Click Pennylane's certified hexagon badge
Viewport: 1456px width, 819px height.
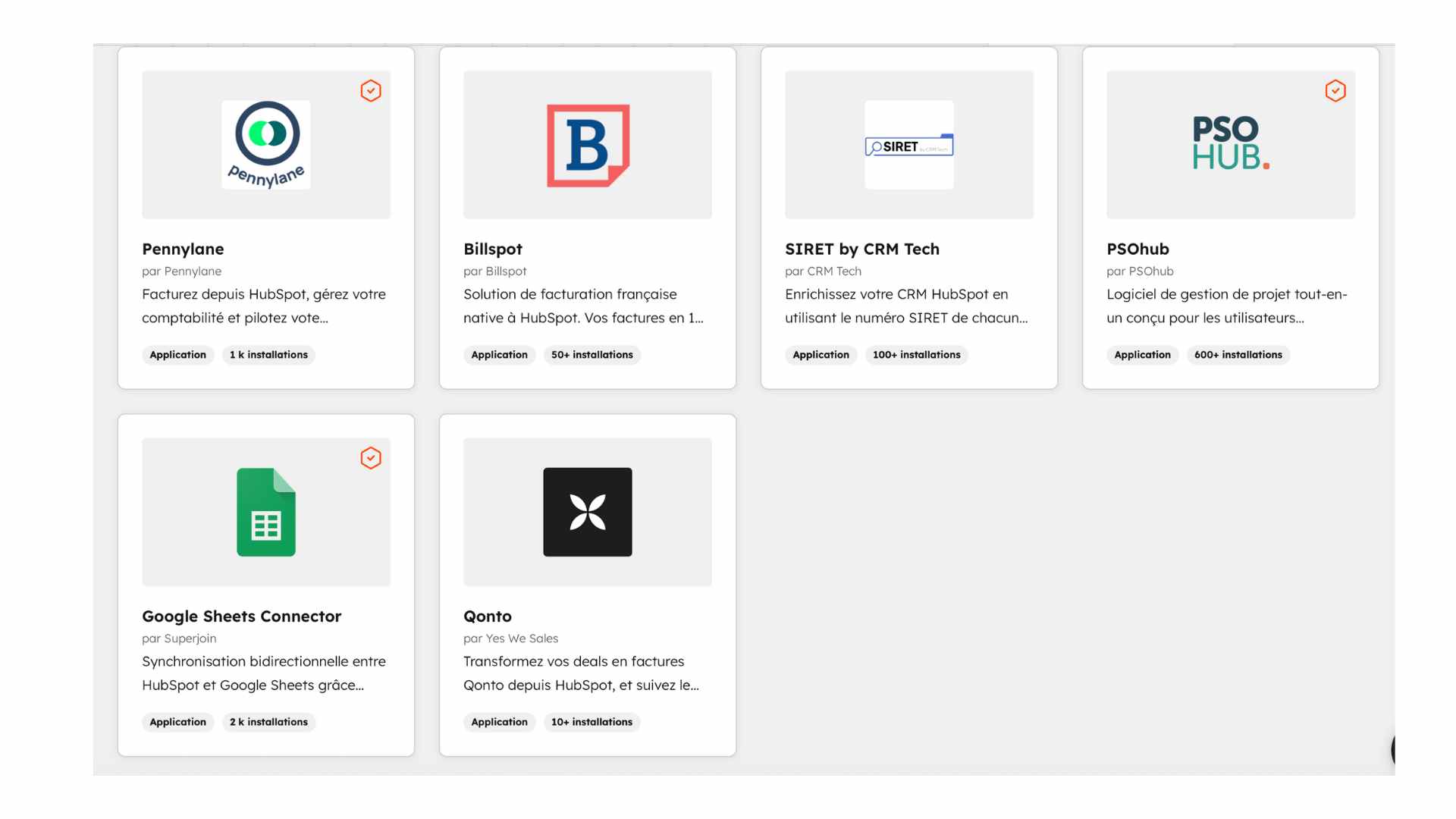pyautogui.click(x=371, y=91)
